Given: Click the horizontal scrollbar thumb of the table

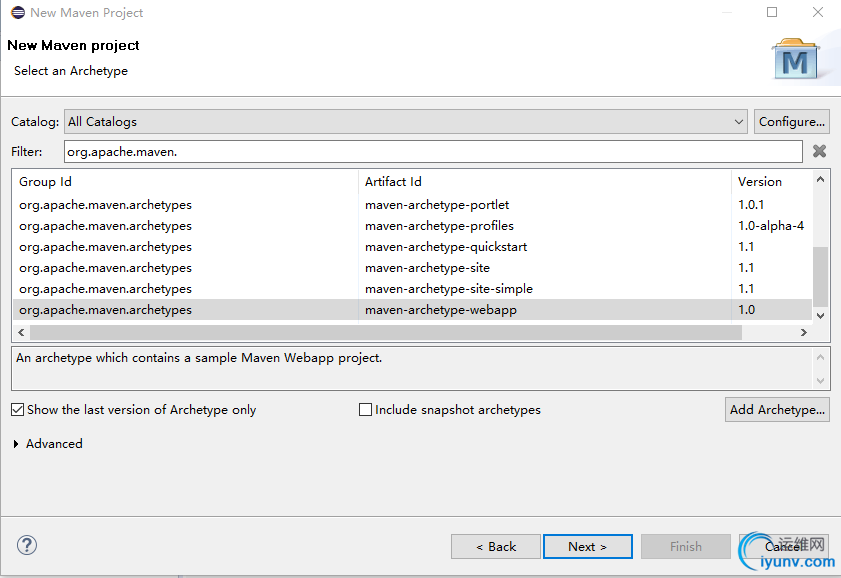Looking at the screenshot, I should point(386,332).
